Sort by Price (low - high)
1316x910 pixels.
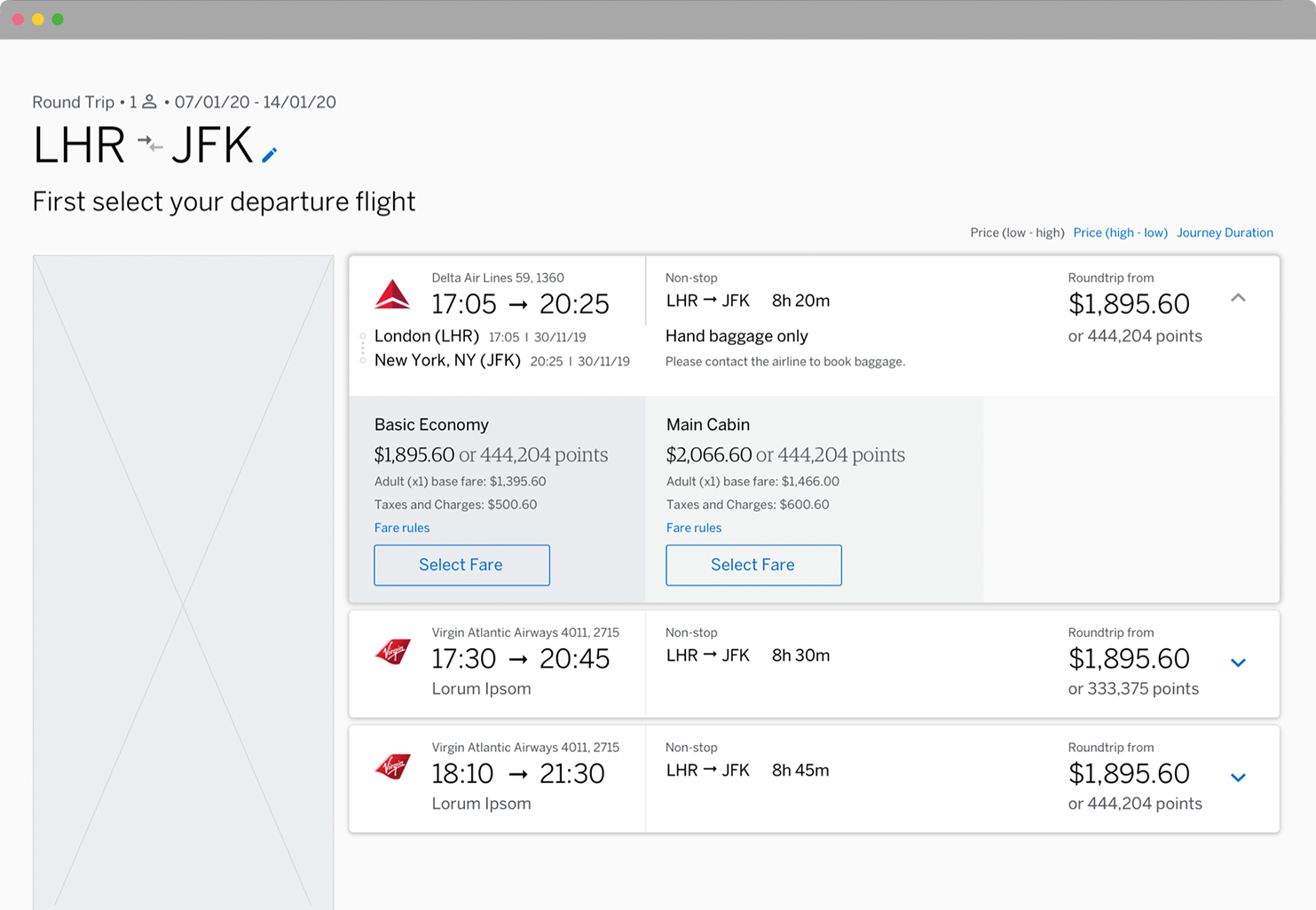[x=1017, y=232]
